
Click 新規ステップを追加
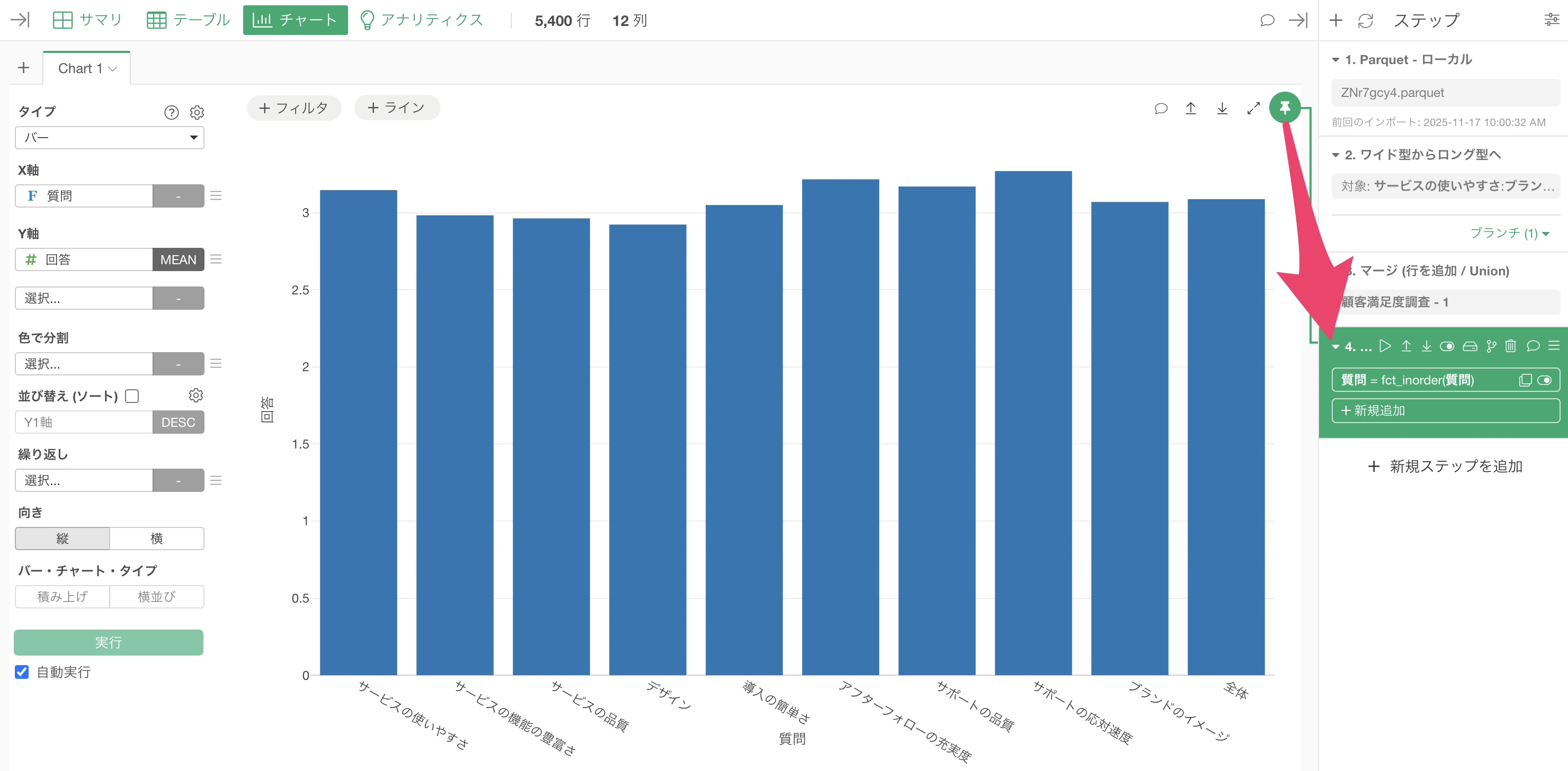point(1445,466)
